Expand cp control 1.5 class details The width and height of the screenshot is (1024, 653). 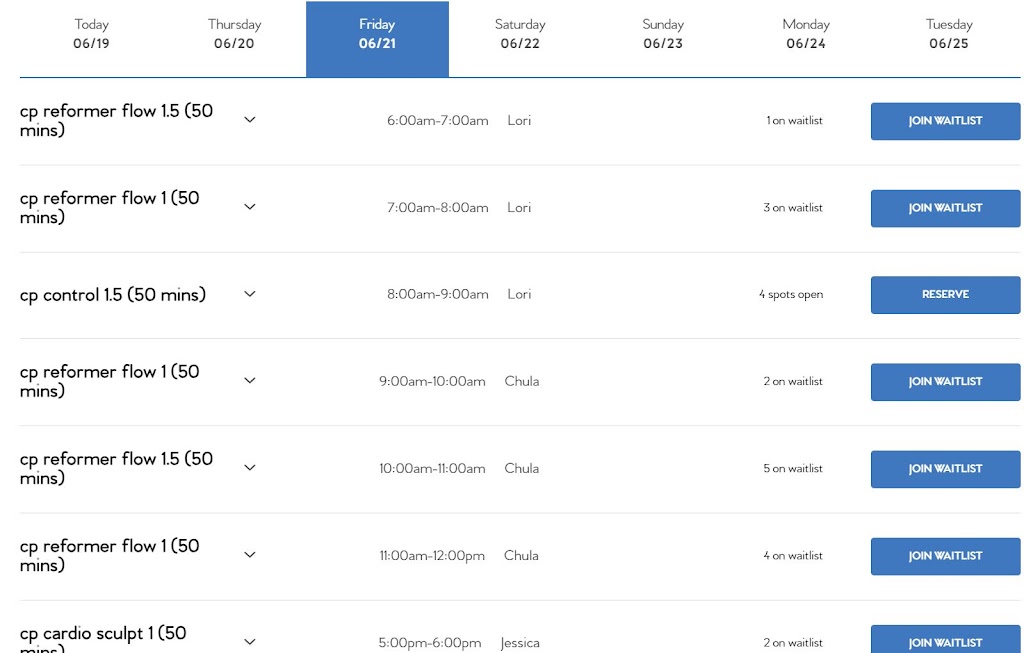(x=250, y=294)
